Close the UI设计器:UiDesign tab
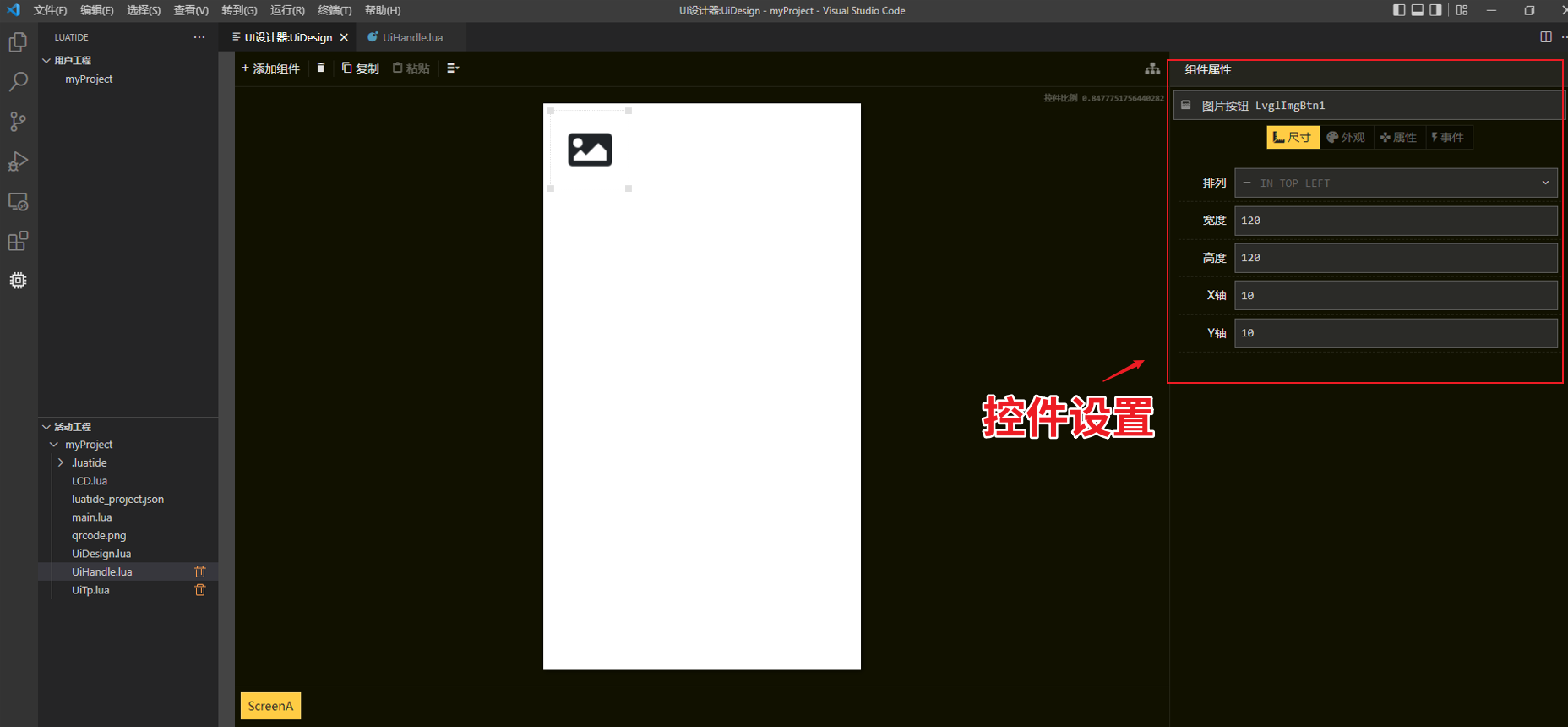 point(344,37)
